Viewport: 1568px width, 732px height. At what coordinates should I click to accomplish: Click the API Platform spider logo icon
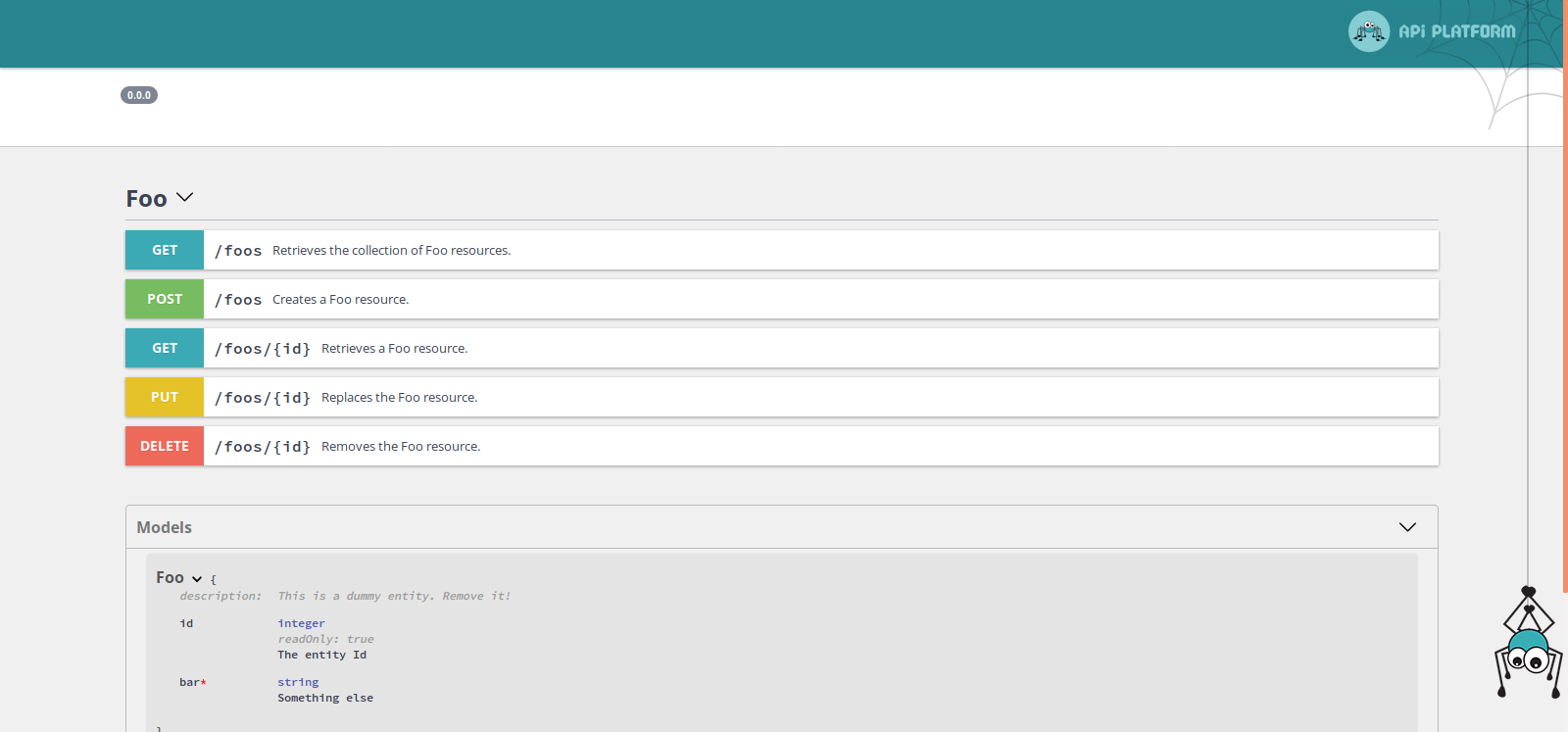click(1368, 31)
